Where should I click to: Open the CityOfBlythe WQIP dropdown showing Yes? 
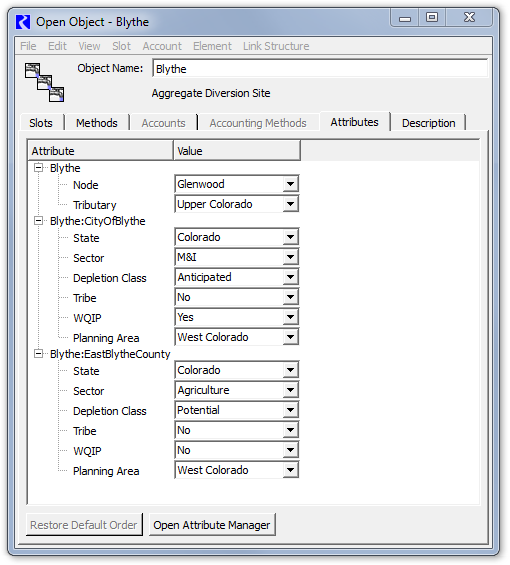(x=236, y=317)
